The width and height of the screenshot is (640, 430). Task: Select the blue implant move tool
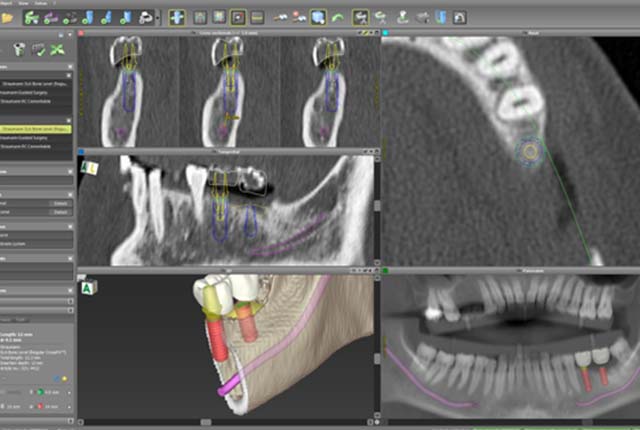coord(177,18)
